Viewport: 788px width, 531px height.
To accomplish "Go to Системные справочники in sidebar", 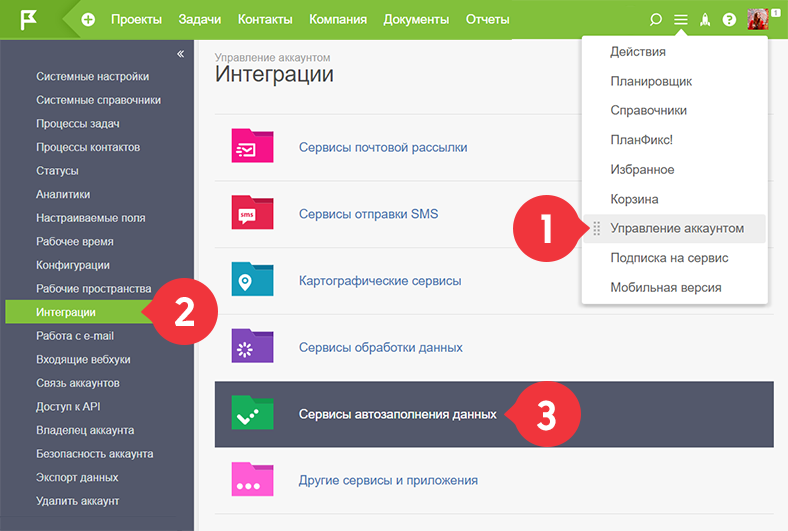I will pyautogui.click(x=98, y=100).
